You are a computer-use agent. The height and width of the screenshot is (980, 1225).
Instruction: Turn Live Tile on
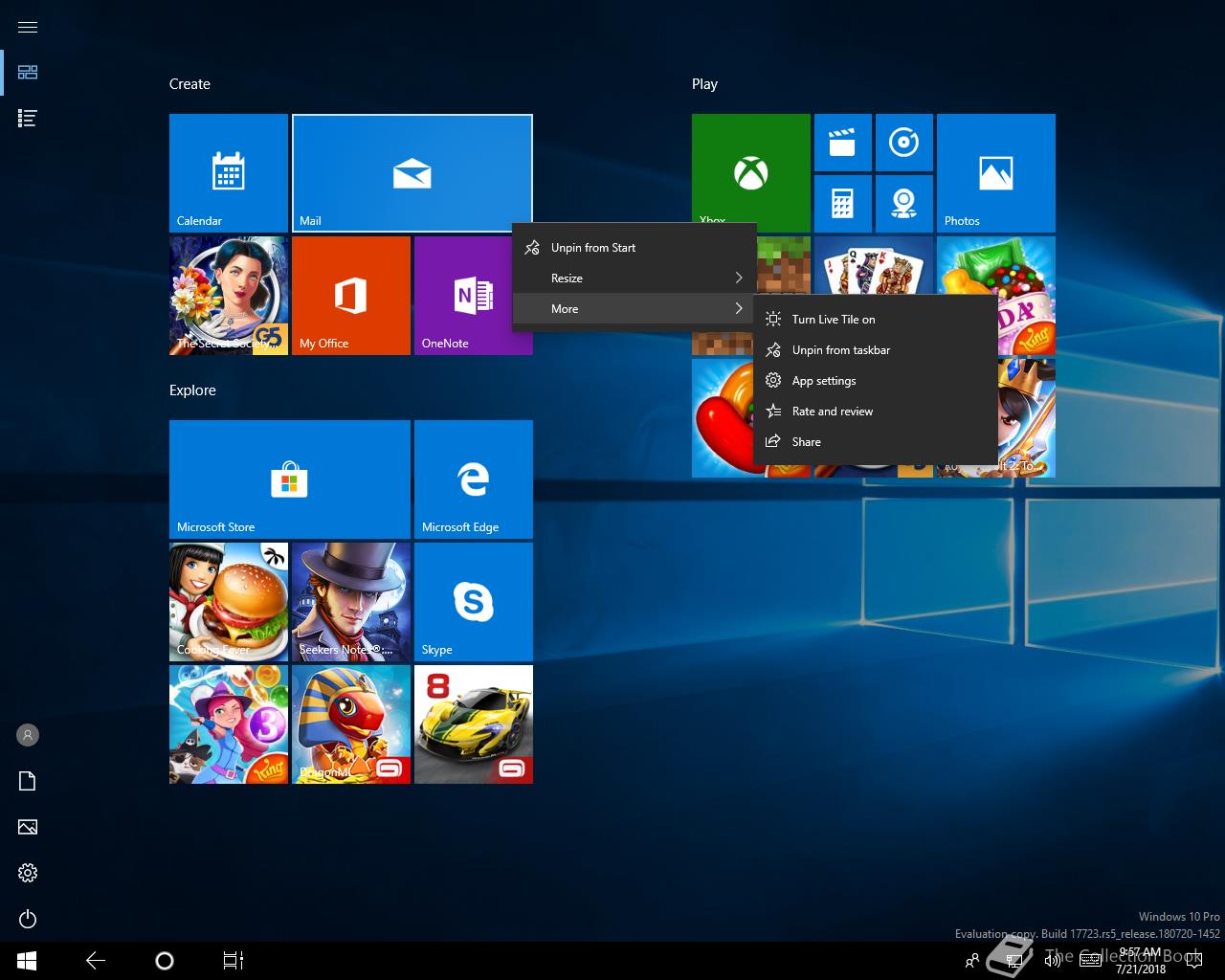pos(875,320)
